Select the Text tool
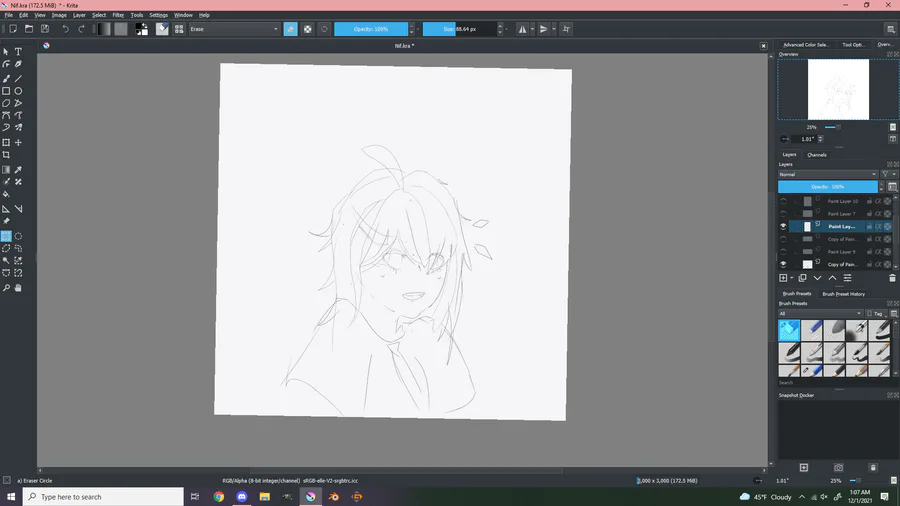This screenshot has height=506, width=900. [x=18, y=52]
